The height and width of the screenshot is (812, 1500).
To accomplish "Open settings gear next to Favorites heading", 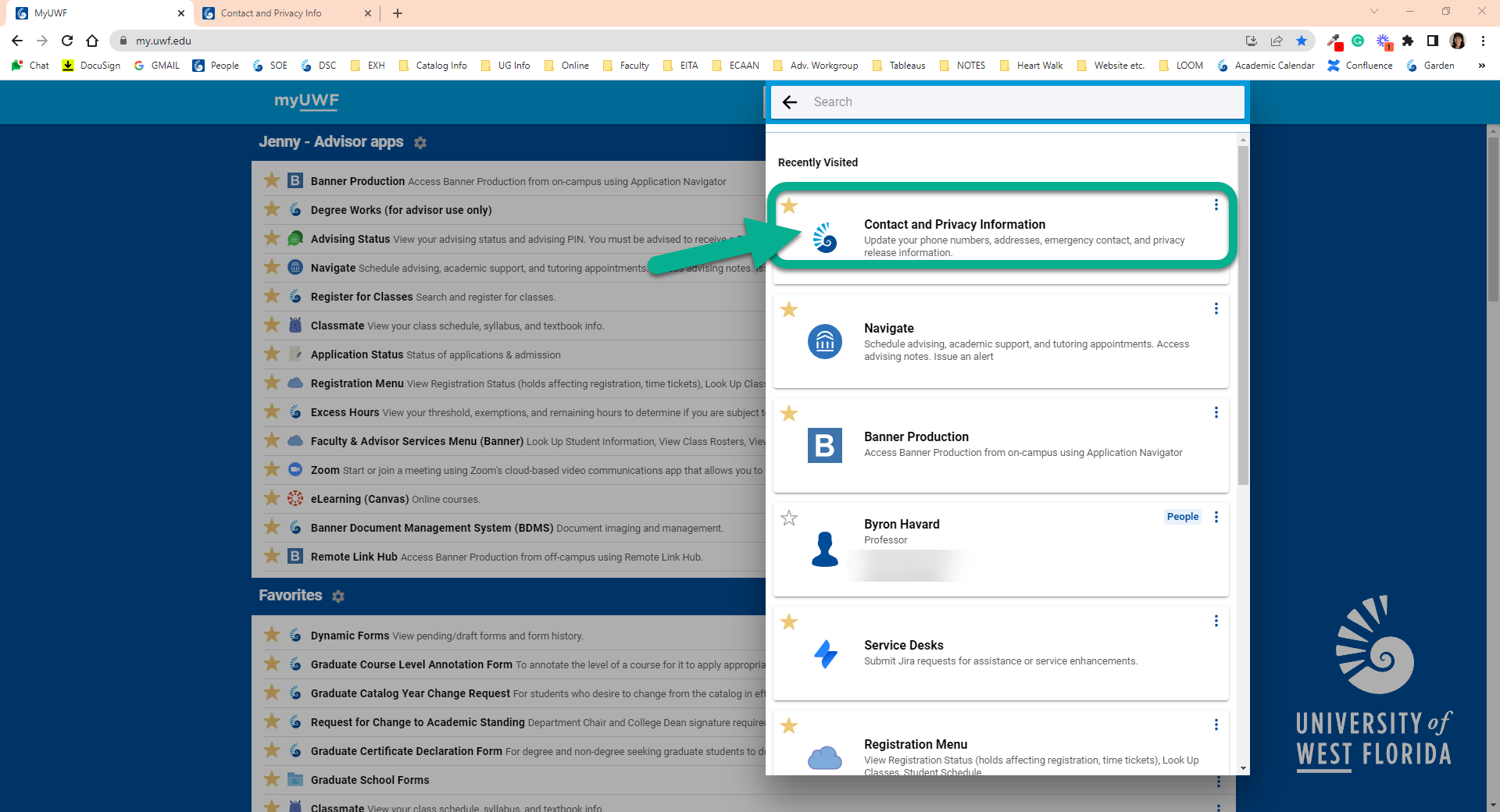I will 338,597.
